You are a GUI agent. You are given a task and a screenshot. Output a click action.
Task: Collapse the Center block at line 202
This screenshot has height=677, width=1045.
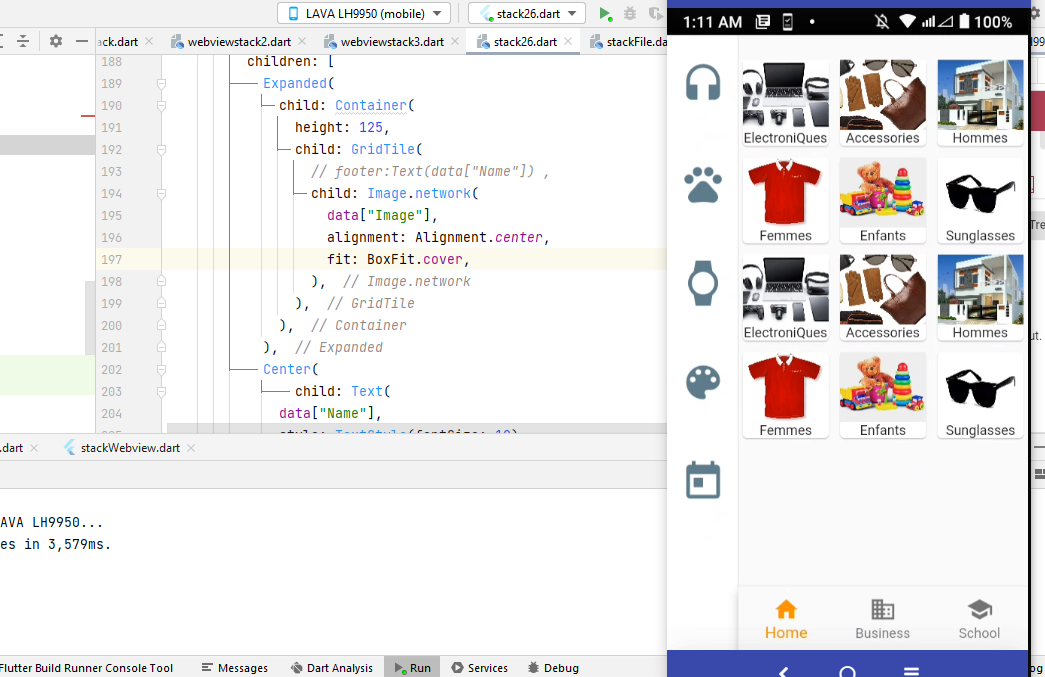pyautogui.click(x=161, y=369)
